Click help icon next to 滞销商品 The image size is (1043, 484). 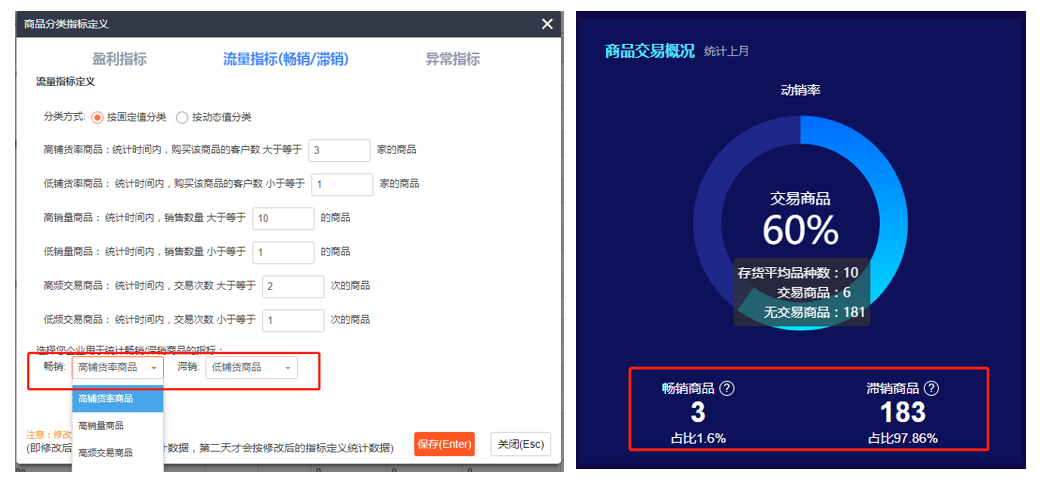tap(931, 389)
